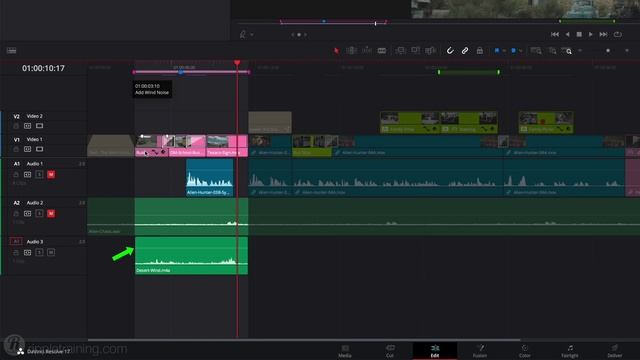Image resolution: width=640 pixels, height=360 pixels.
Task: Click the A2 destination label of Audio 2
Action: coord(16,203)
